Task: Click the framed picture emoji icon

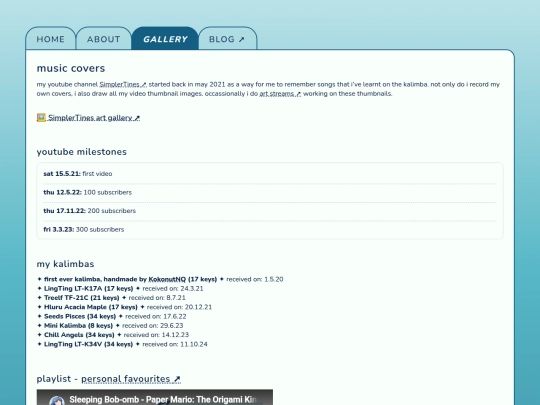Action: point(41,118)
